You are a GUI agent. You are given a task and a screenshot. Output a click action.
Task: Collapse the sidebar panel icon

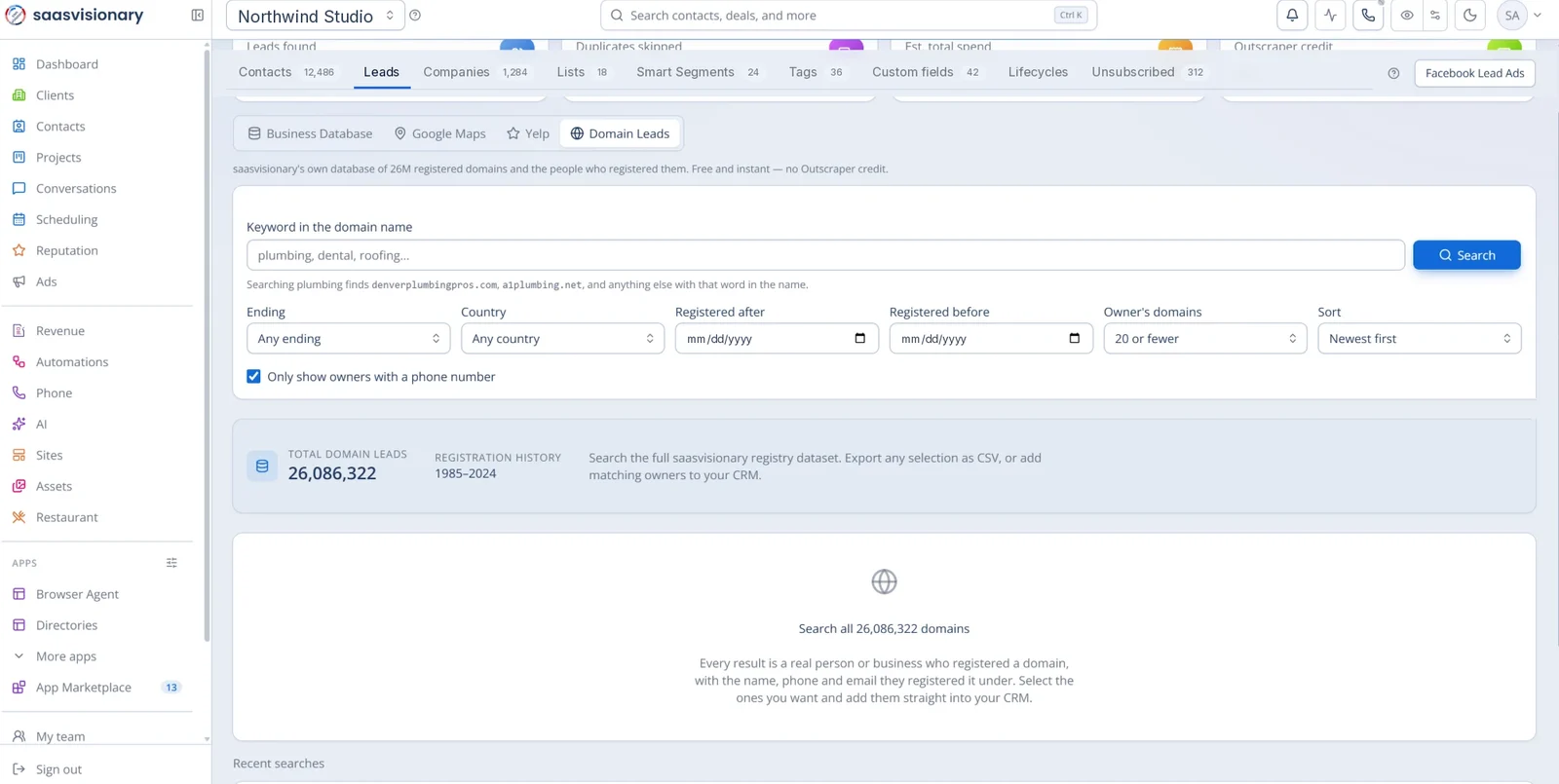tap(197, 16)
